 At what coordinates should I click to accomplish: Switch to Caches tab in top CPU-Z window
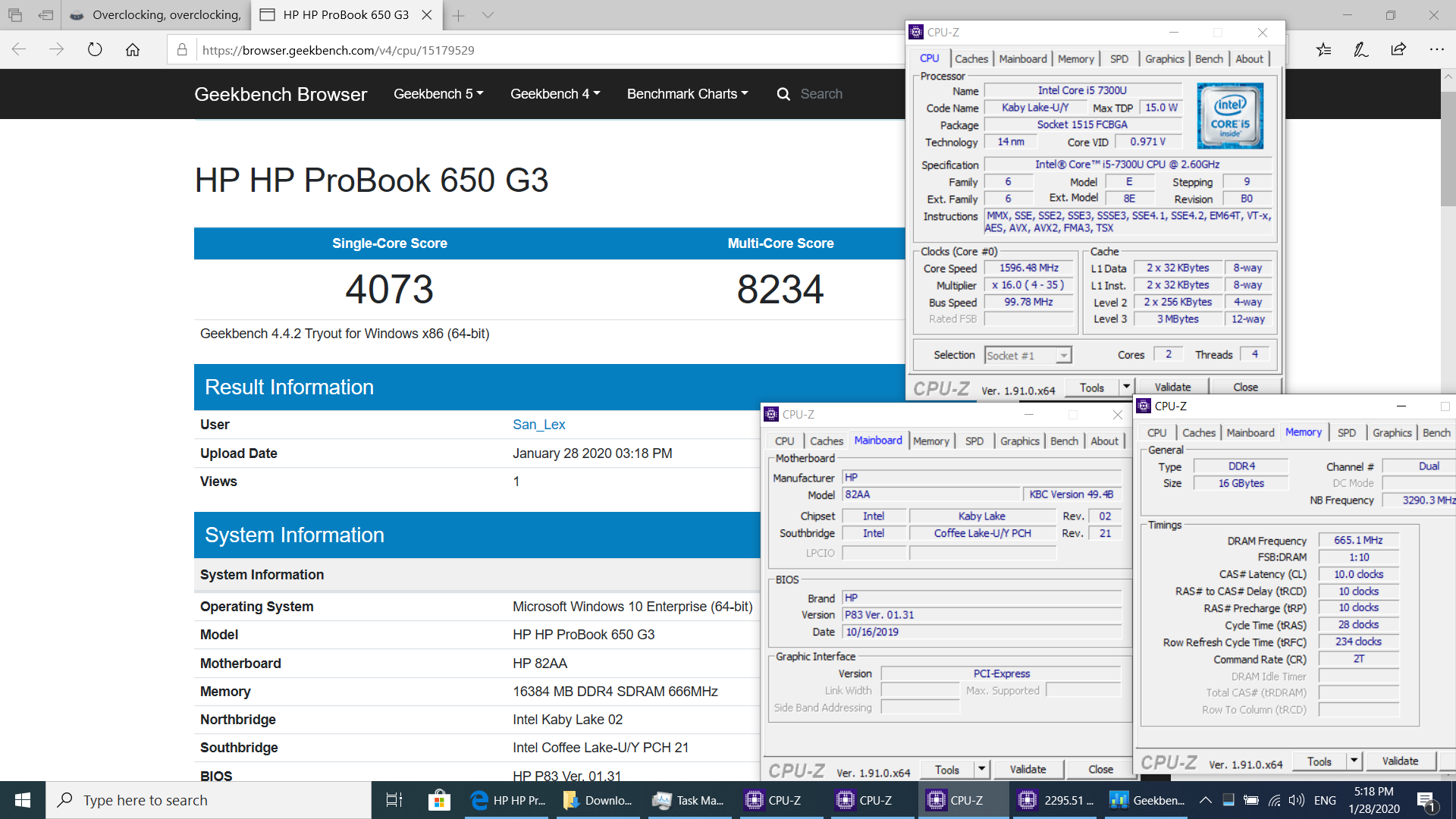(971, 59)
